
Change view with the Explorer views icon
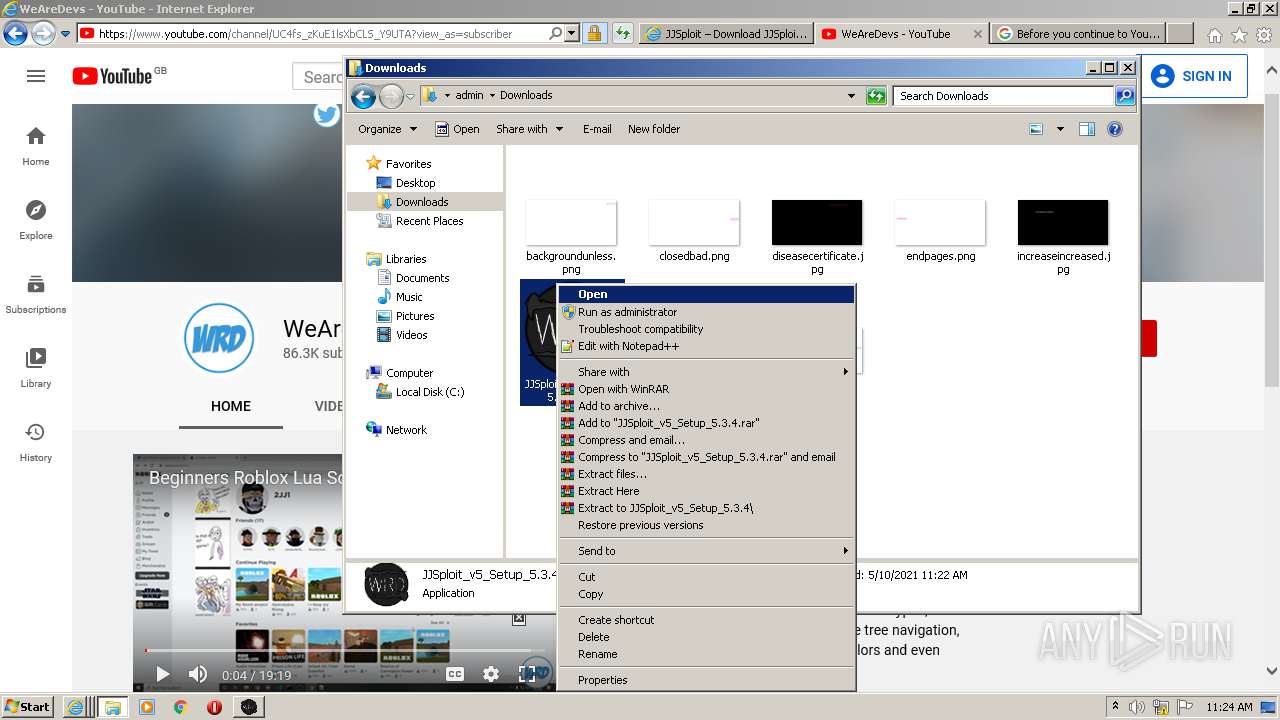click(x=1036, y=129)
